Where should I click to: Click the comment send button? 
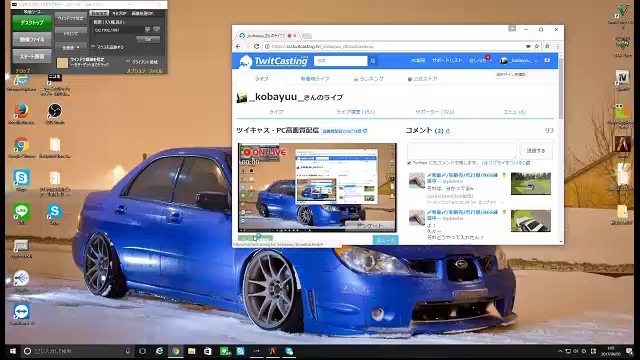pos(536,151)
